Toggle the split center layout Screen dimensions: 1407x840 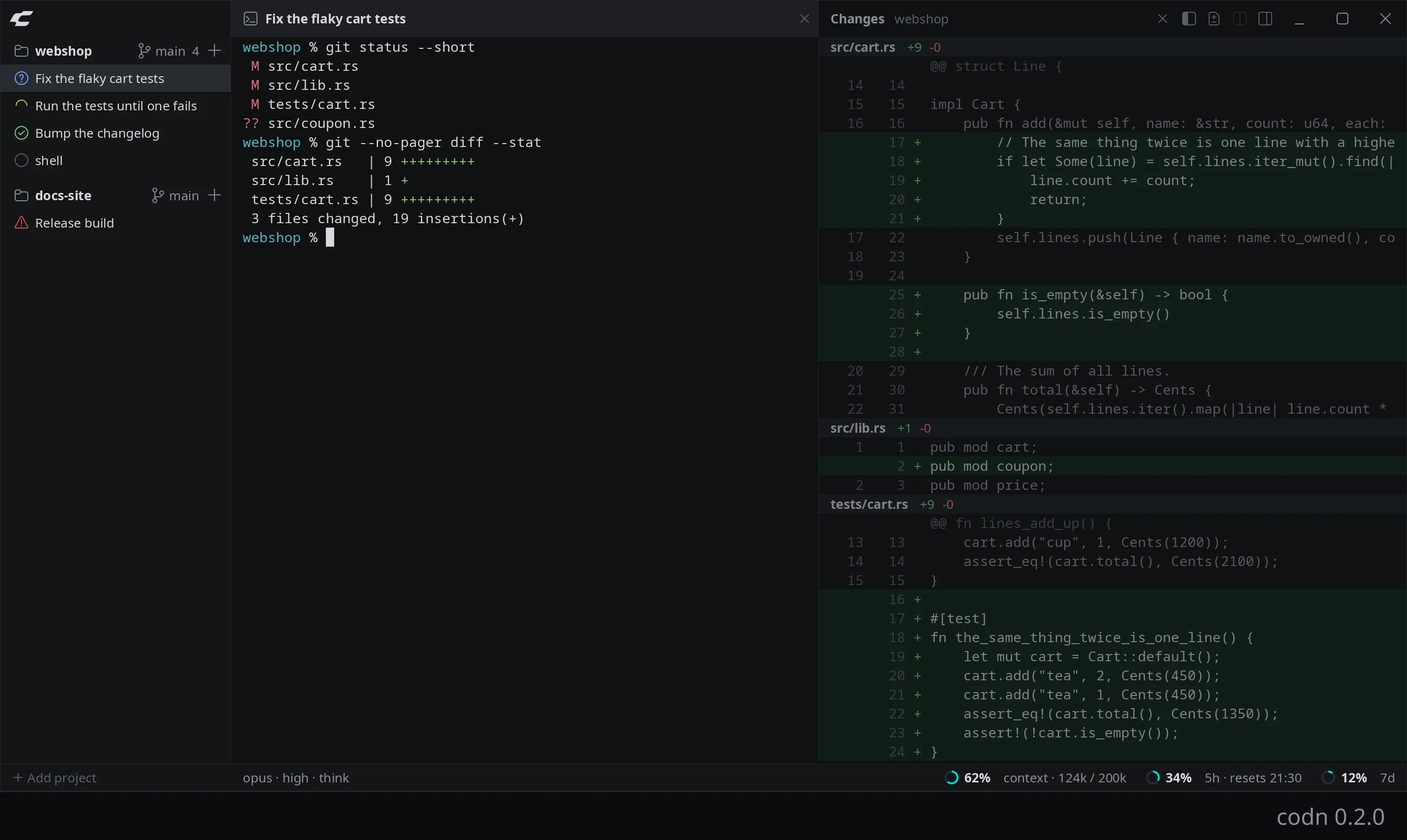1240,19
